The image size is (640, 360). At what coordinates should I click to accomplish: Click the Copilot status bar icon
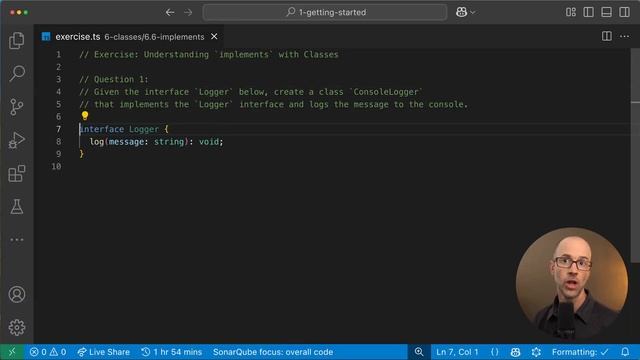(x=515, y=352)
